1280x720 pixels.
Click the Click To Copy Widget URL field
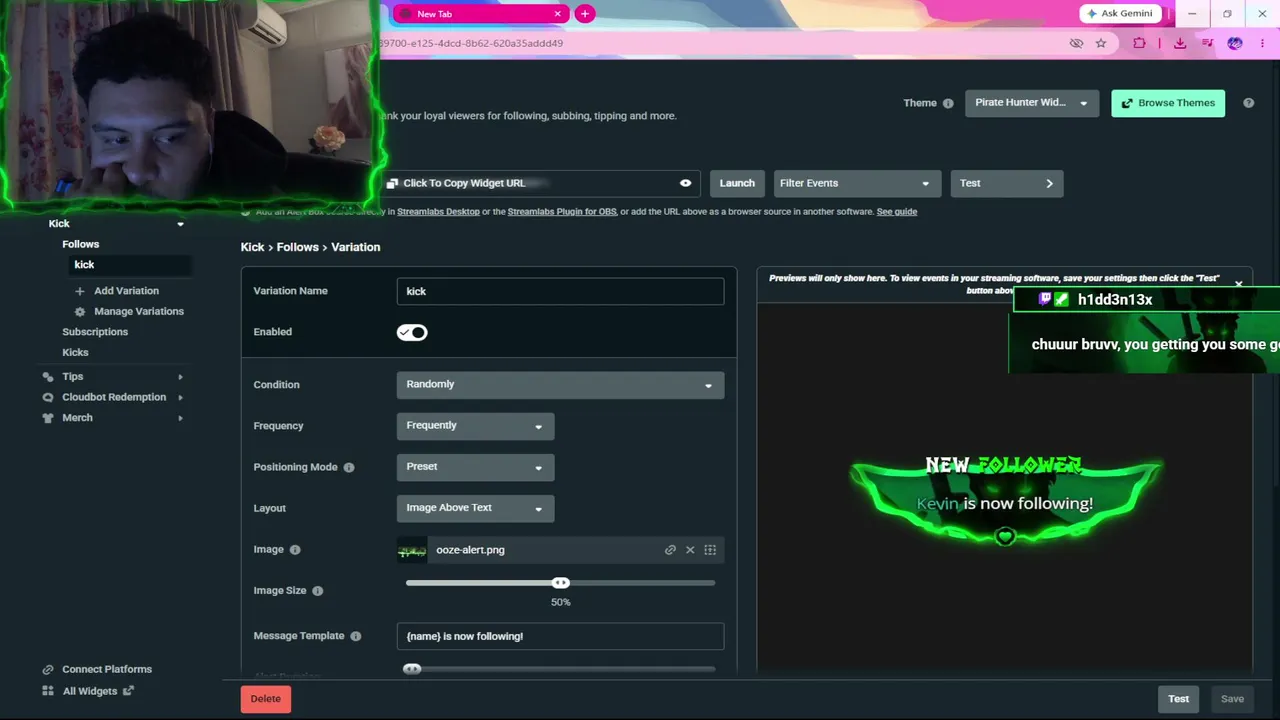pyautogui.click(x=540, y=183)
